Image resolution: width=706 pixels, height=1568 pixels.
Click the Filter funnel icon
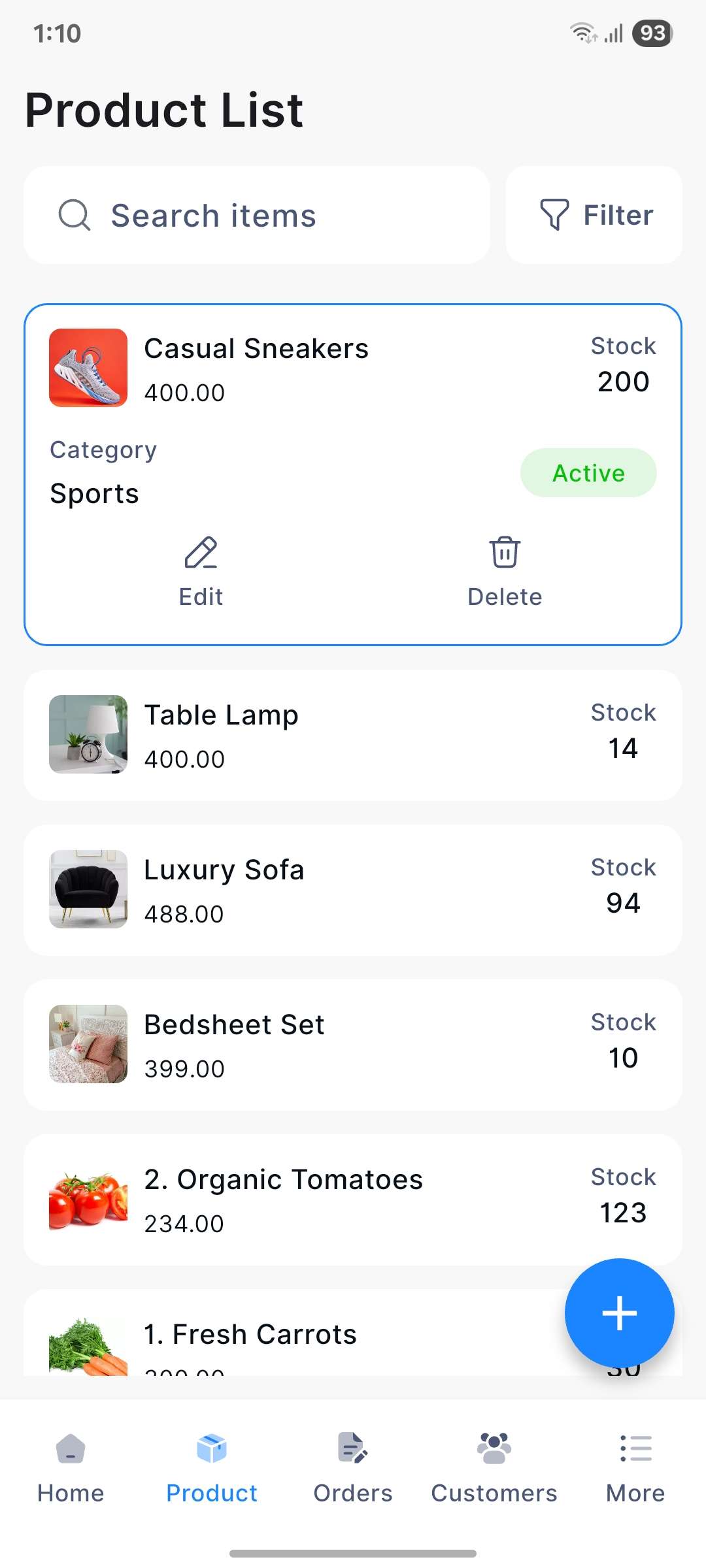[x=554, y=215]
